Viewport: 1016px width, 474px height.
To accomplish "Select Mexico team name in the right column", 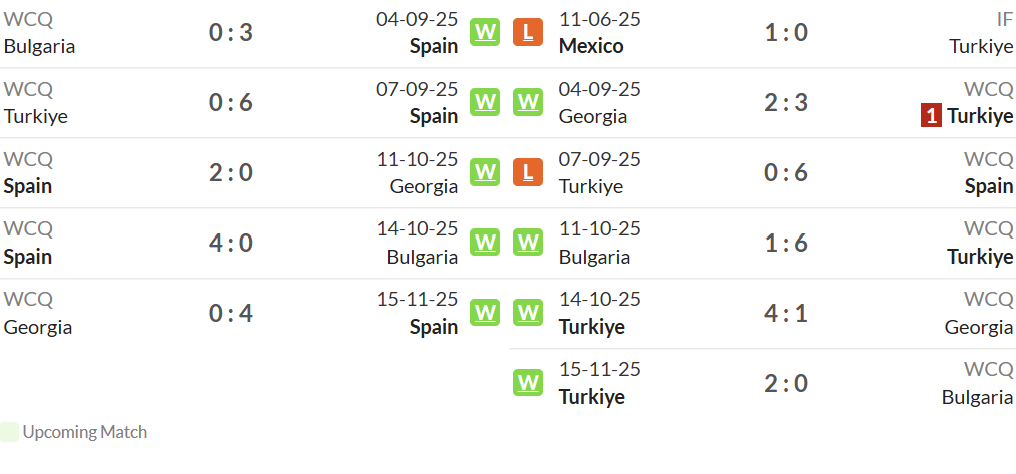I will point(591,46).
